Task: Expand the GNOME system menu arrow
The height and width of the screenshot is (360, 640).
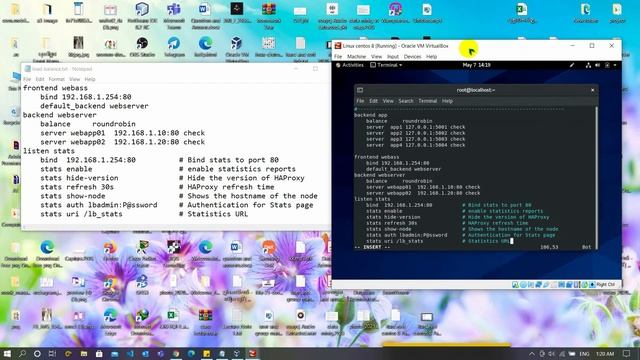Action: pos(615,65)
